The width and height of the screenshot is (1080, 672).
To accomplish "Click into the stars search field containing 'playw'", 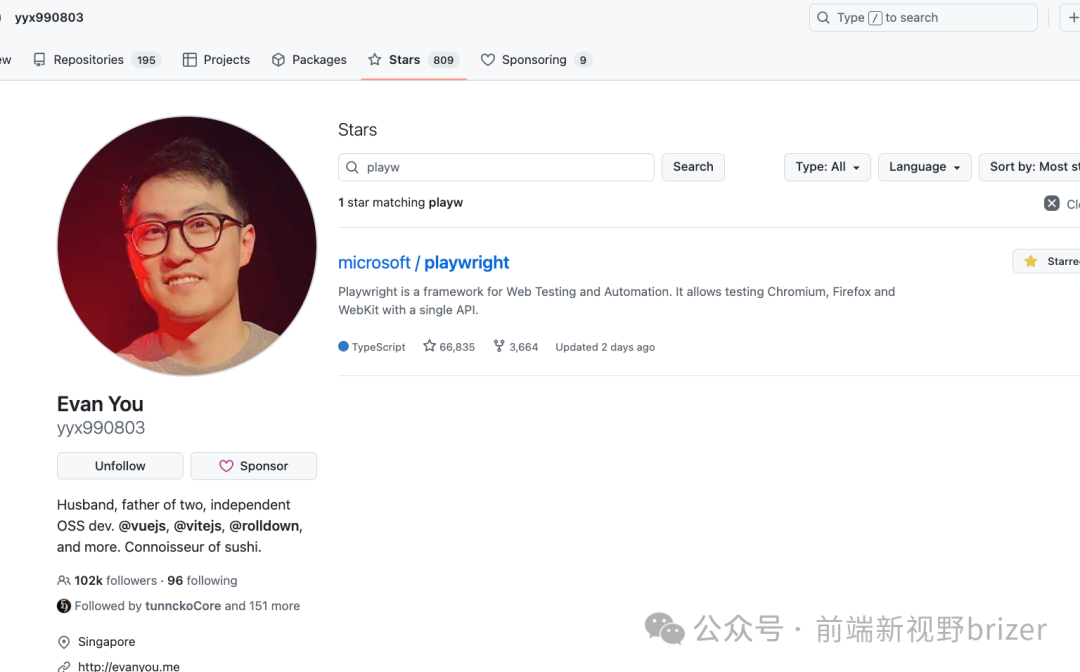I will pos(496,167).
